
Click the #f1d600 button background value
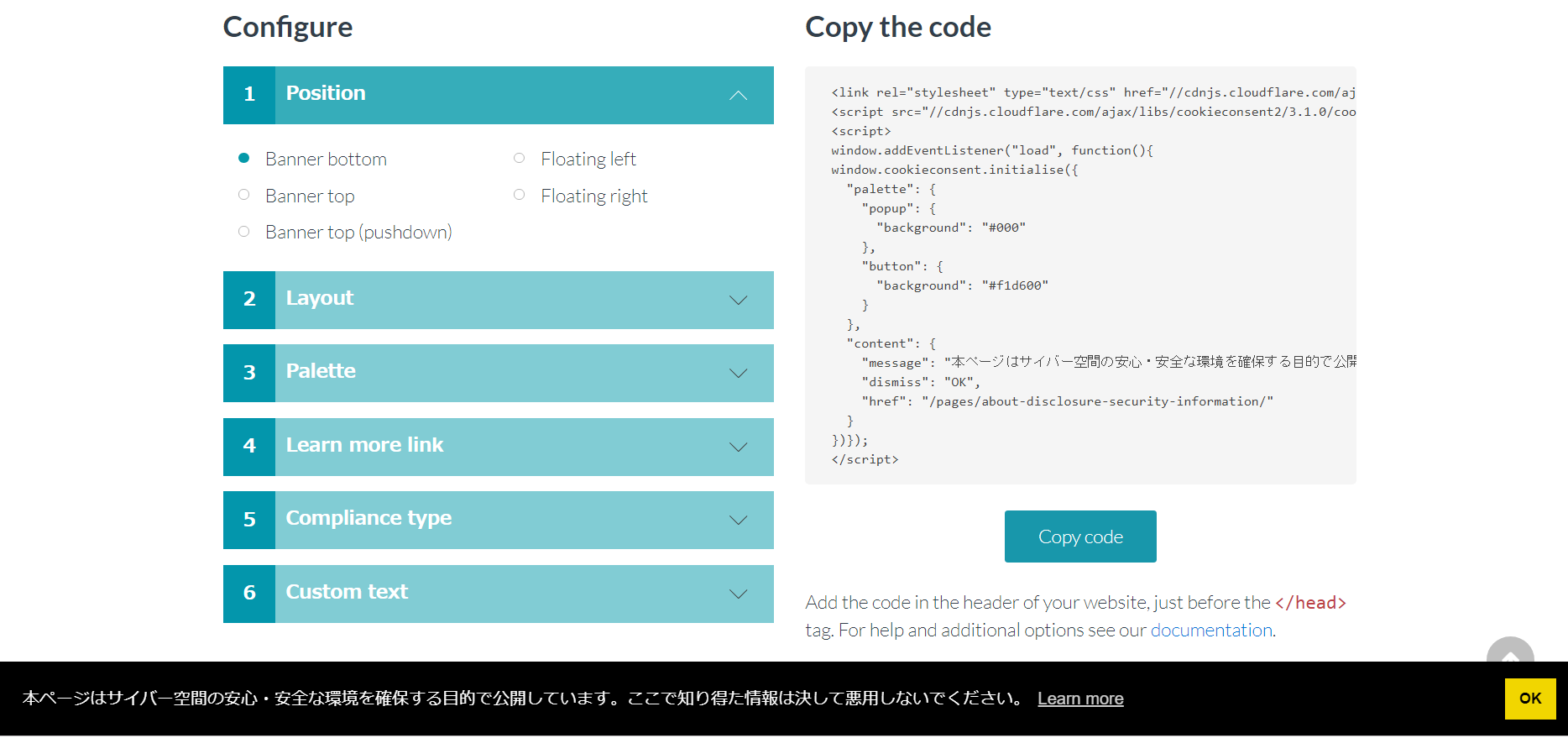coord(1015,285)
